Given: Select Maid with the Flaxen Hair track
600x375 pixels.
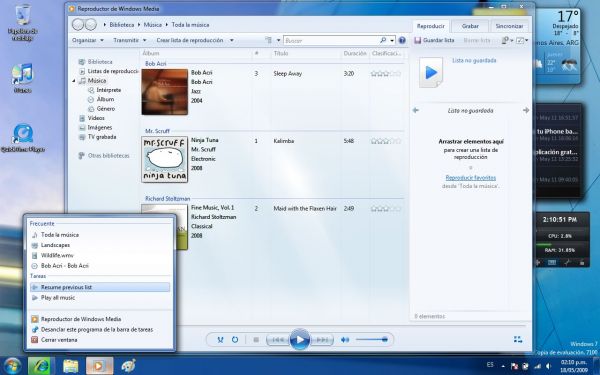Looking at the screenshot, I should coord(305,208).
